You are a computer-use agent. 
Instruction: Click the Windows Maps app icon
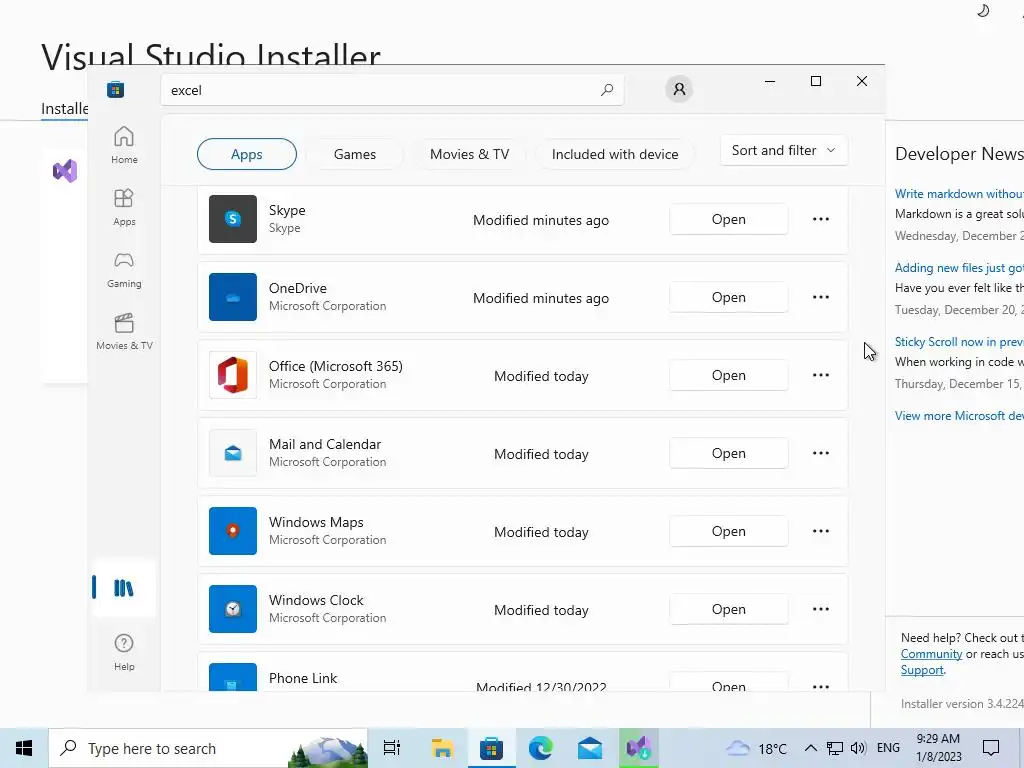pyautogui.click(x=232, y=531)
